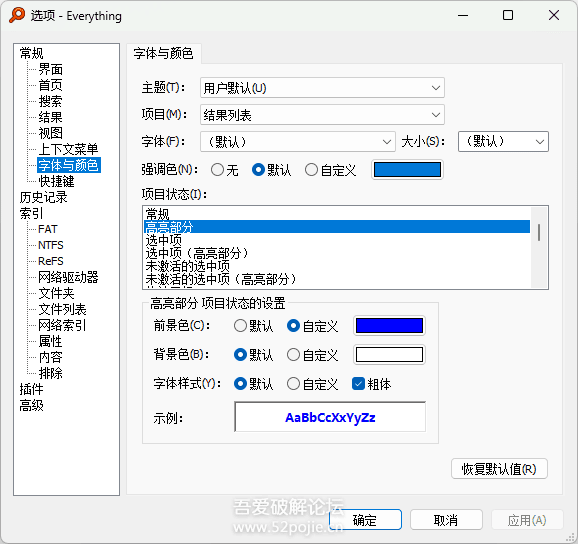Screen dimensions: 578x544
Task: Go to 历史记录 settings page
Action: pos(43,197)
